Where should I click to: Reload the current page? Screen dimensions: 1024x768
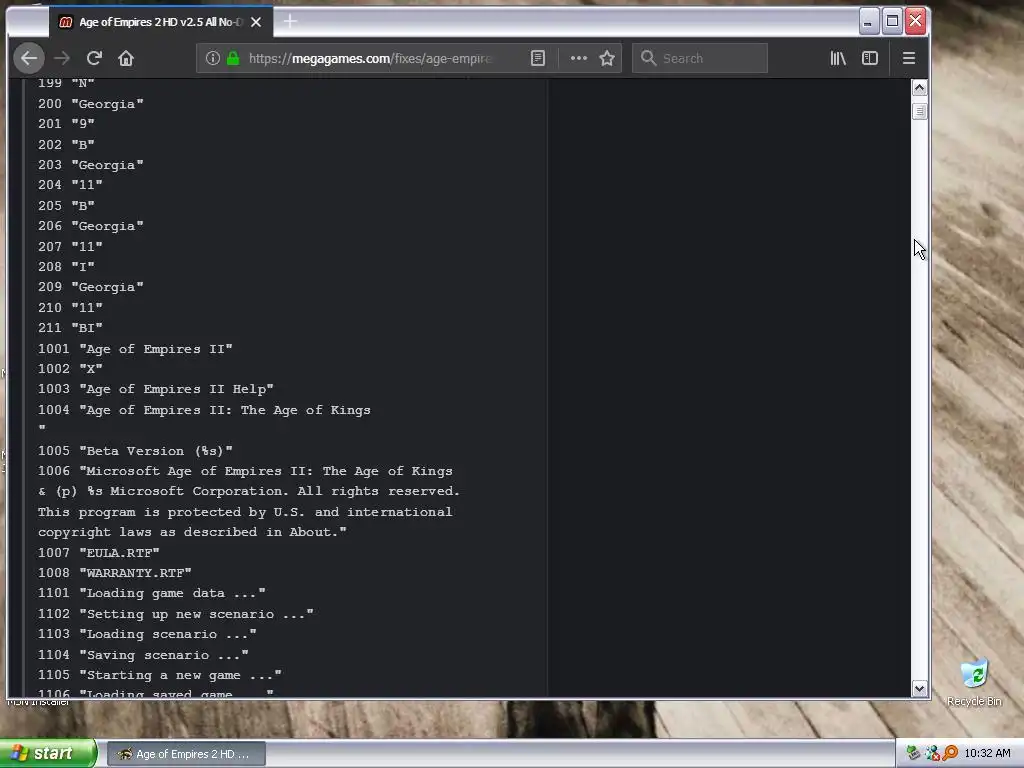coord(94,58)
